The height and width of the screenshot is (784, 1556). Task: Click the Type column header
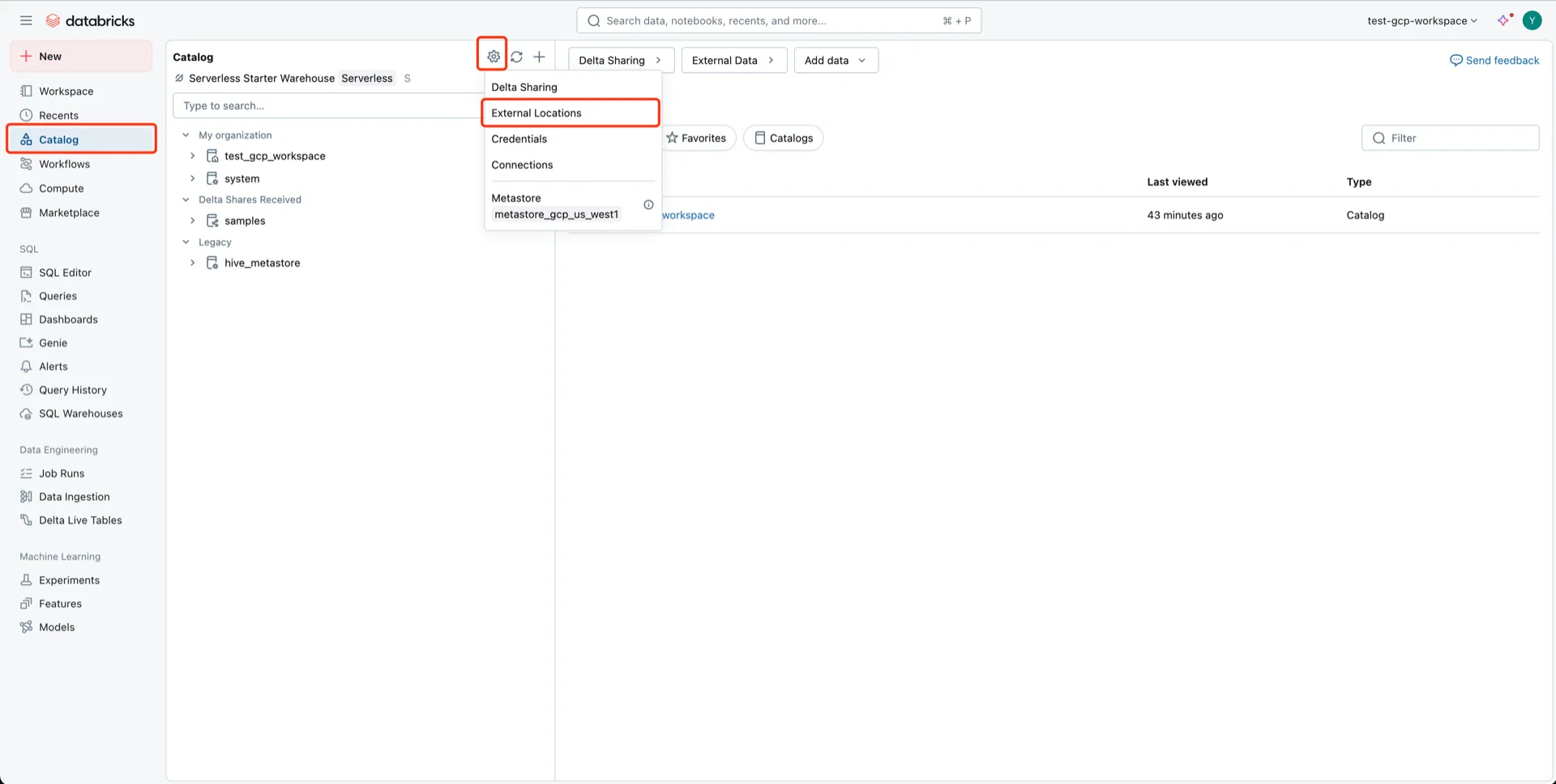click(x=1359, y=182)
